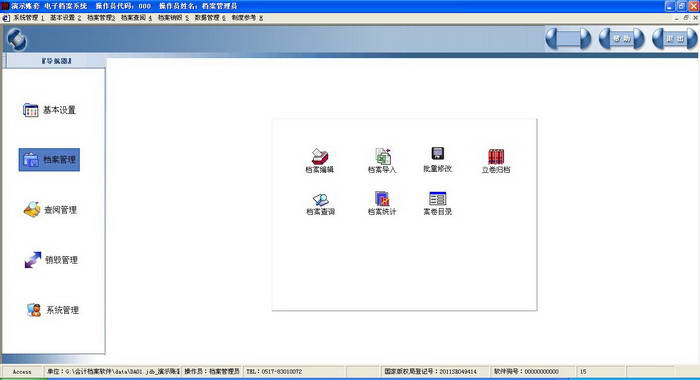Launch the 档案导入 import icon

click(382, 161)
